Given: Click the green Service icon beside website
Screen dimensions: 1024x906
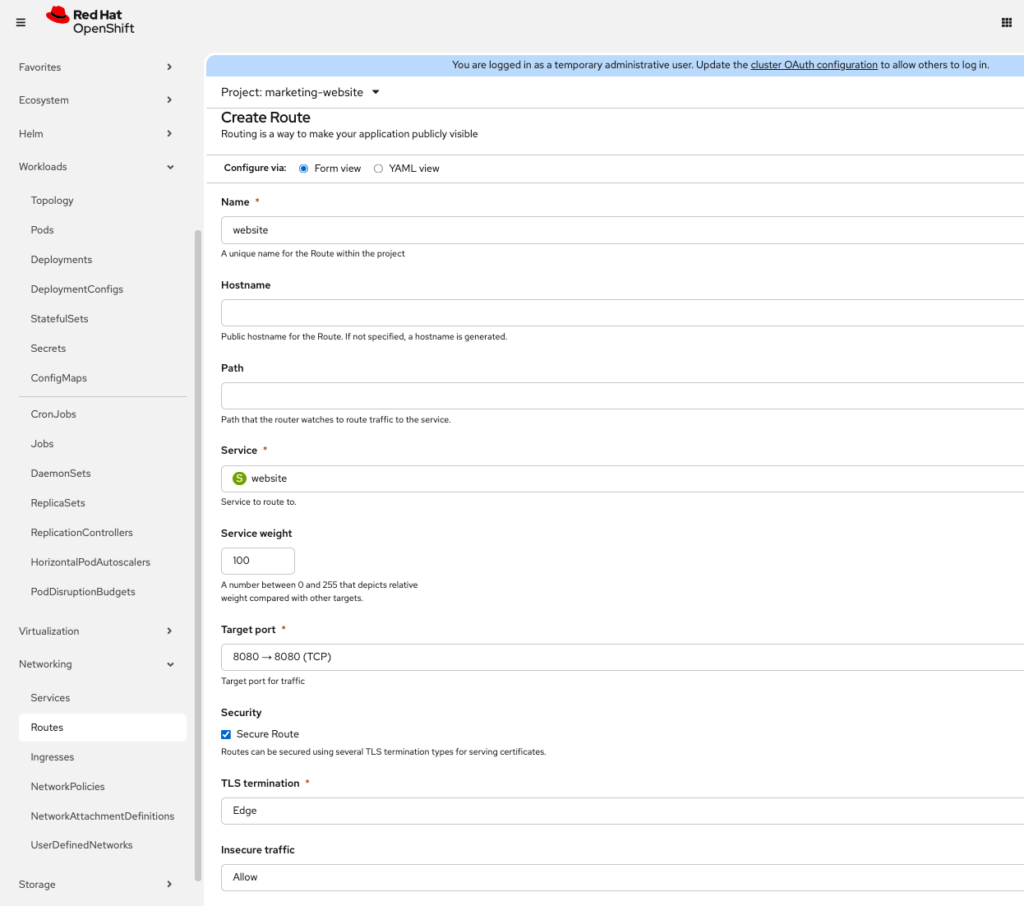Looking at the screenshot, I should tap(239, 478).
